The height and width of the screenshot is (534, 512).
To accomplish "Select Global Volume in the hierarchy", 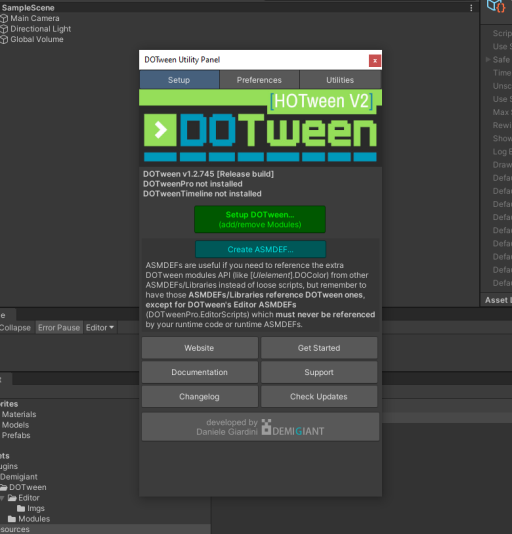I will pyautogui.click(x=37, y=40).
